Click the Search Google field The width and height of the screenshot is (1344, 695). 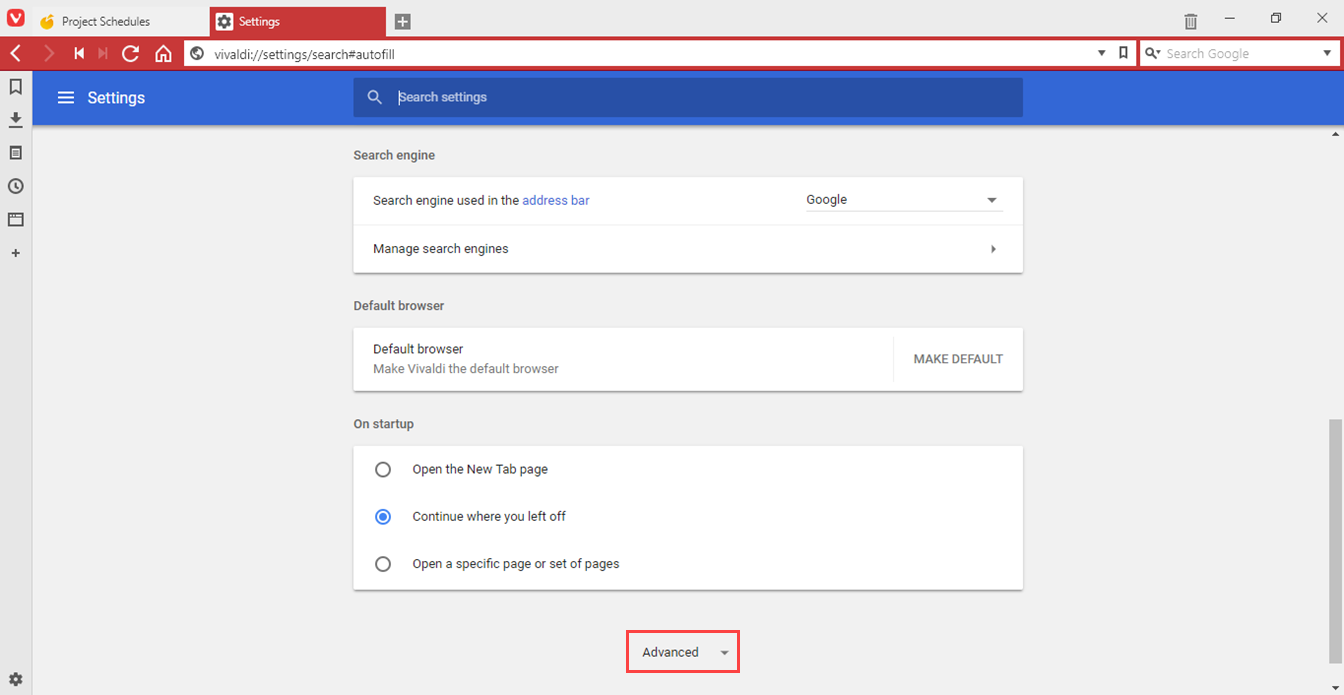tap(1240, 54)
